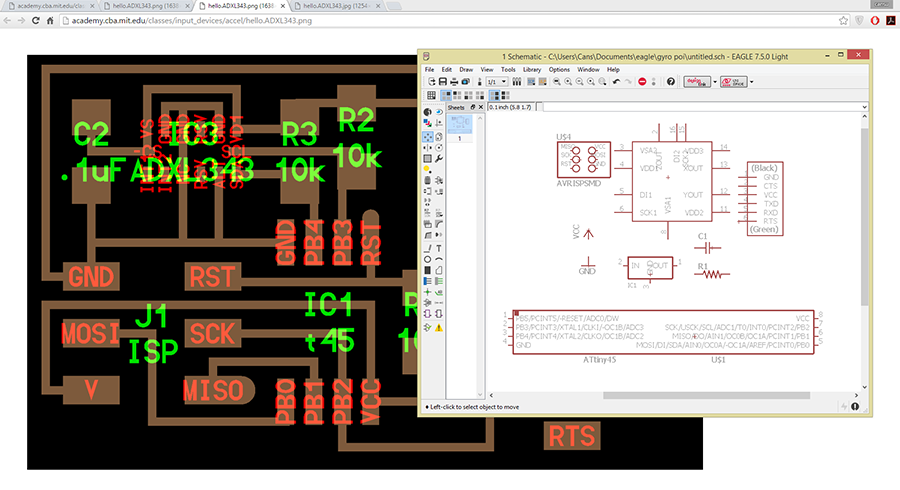
Task: Open the Draw menu
Action: pos(466,69)
